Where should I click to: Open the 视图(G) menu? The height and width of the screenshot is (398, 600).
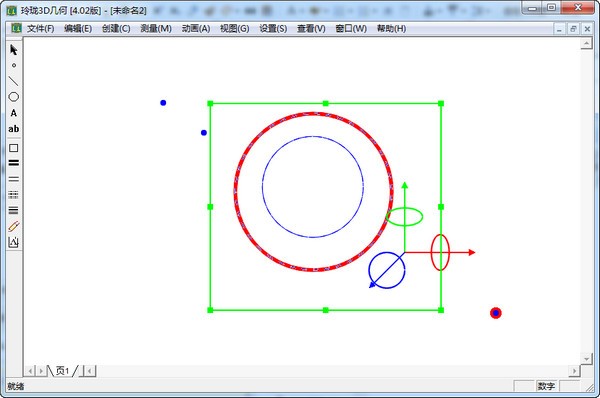(x=235, y=29)
